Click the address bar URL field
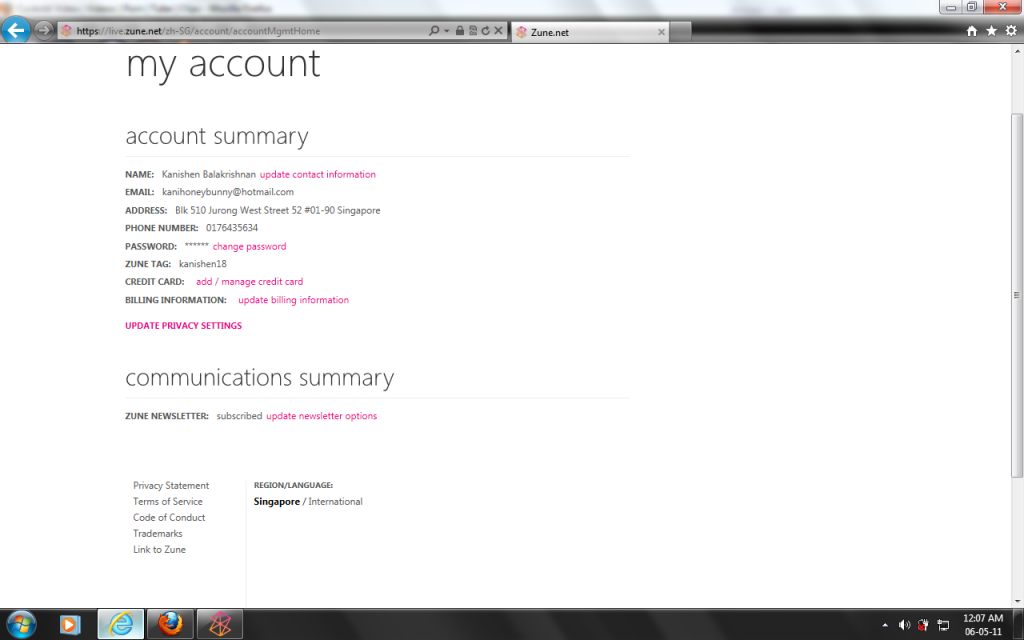Screen dimensions: 1024x640 (x=250, y=31)
